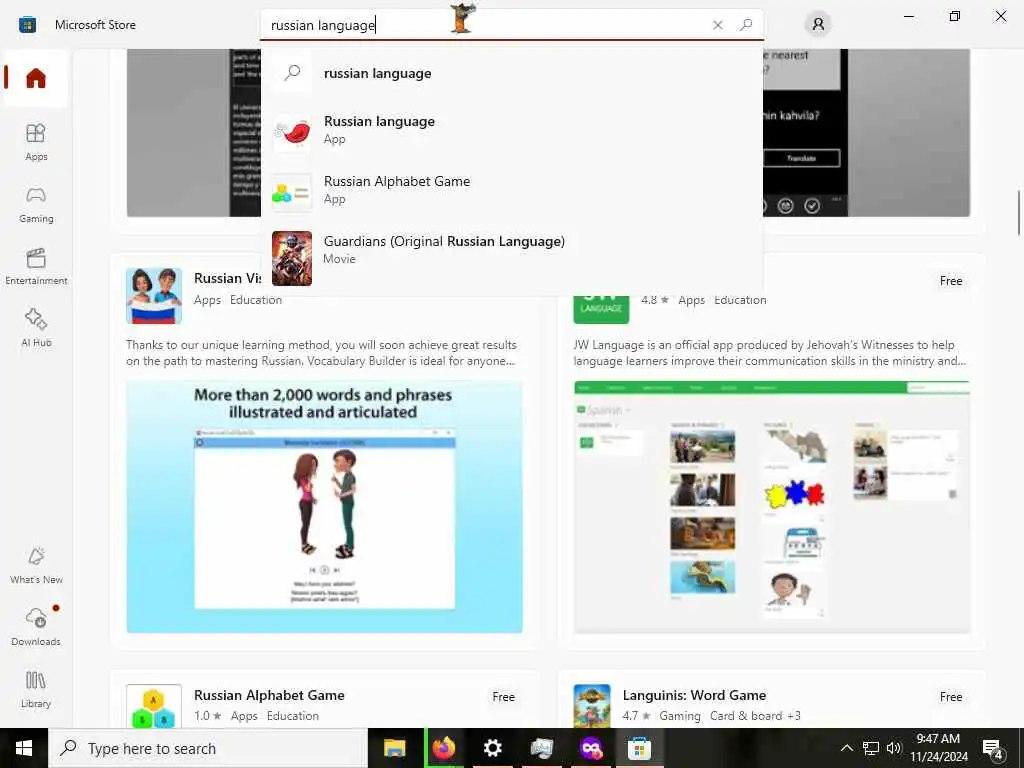Open Russian Visual vocabulary app icon
This screenshot has height=768, width=1024.
point(154,296)
